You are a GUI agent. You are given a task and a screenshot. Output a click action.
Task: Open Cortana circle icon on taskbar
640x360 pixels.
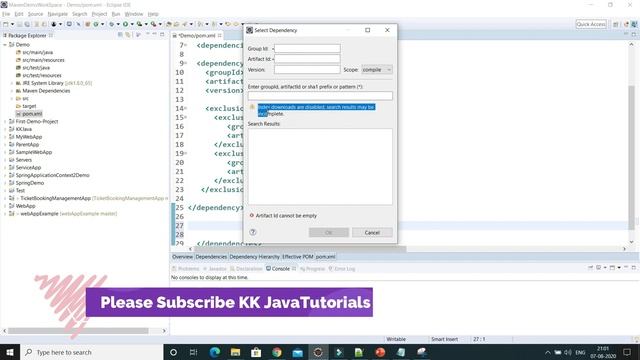(x=173, y=352)
